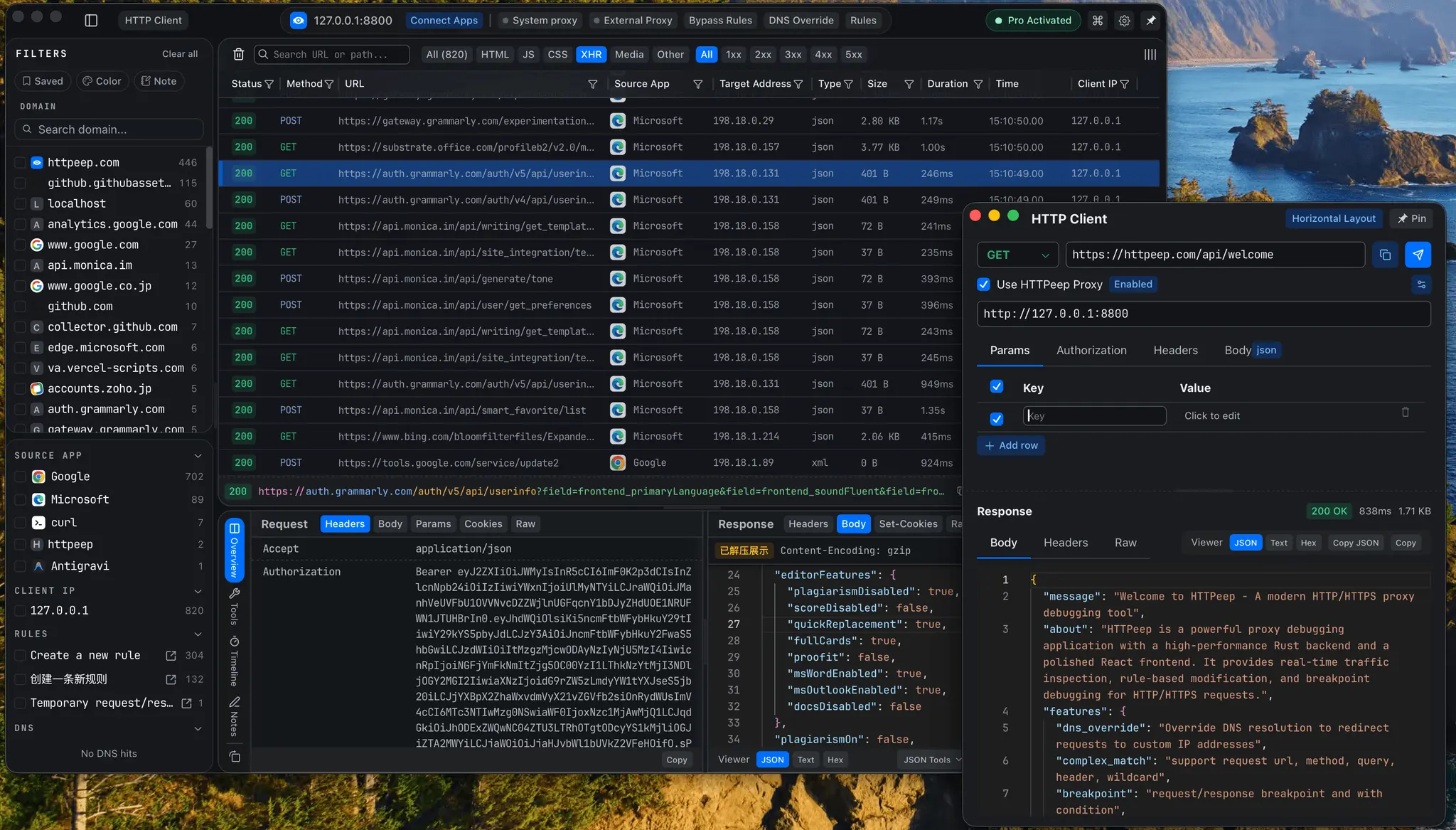Check the localhost domain checkbox
This screenshot has height=830, width=1456.
click(x=21, y=204)
